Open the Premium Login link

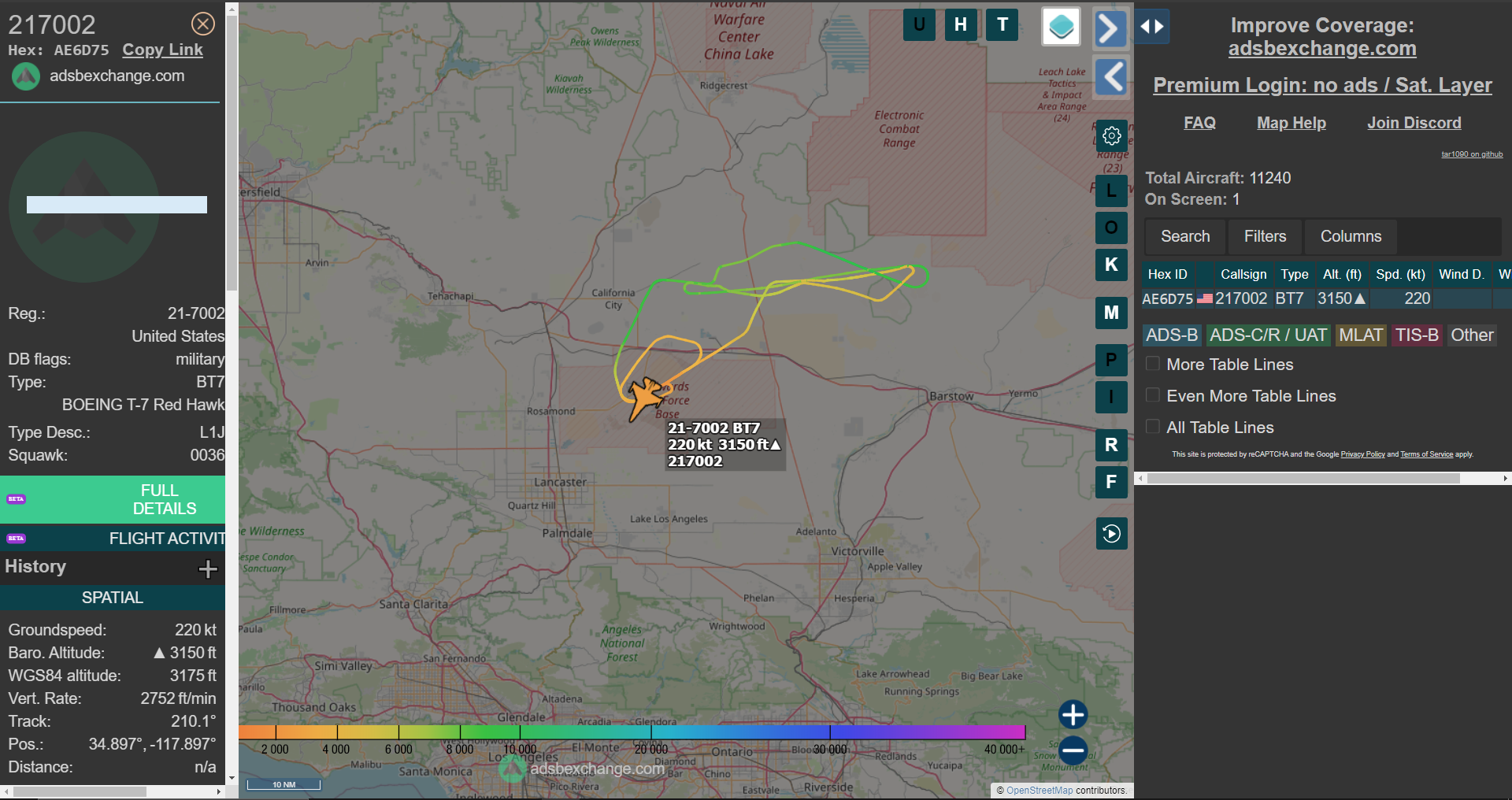coord(1322,85)
